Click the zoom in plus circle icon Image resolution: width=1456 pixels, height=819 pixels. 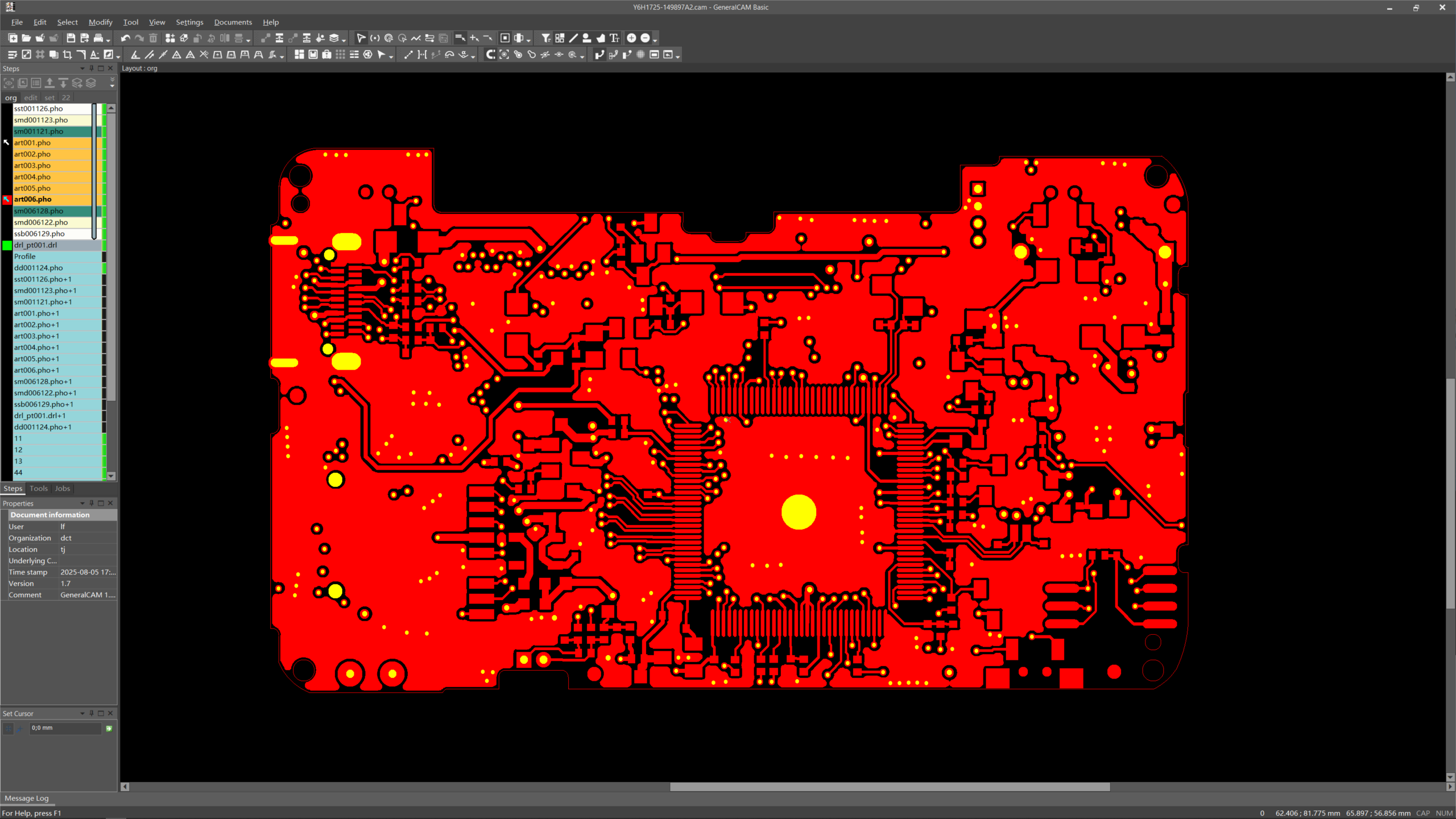point(631,38)
